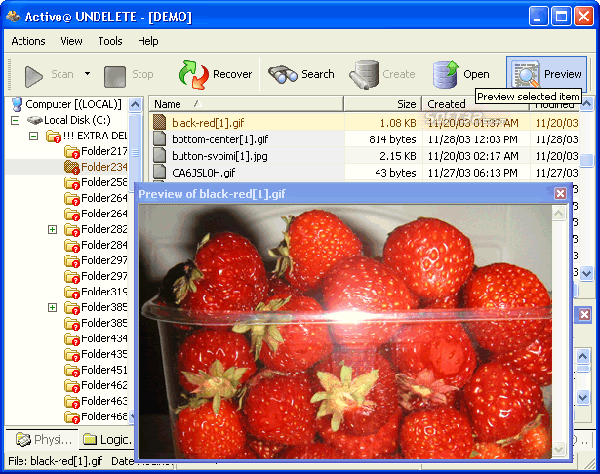
Task: Close the lower right side panel
Action: (584, 315)
